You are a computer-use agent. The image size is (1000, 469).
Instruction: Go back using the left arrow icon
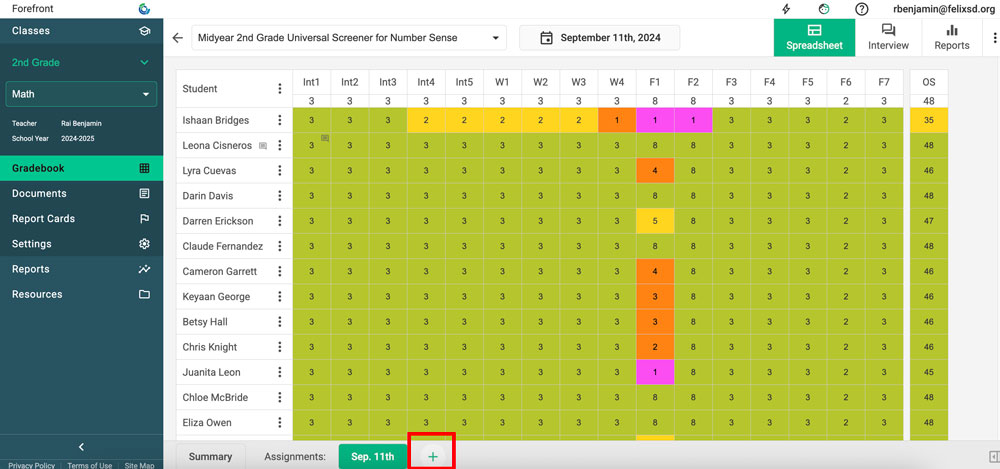tap(177, 38)
